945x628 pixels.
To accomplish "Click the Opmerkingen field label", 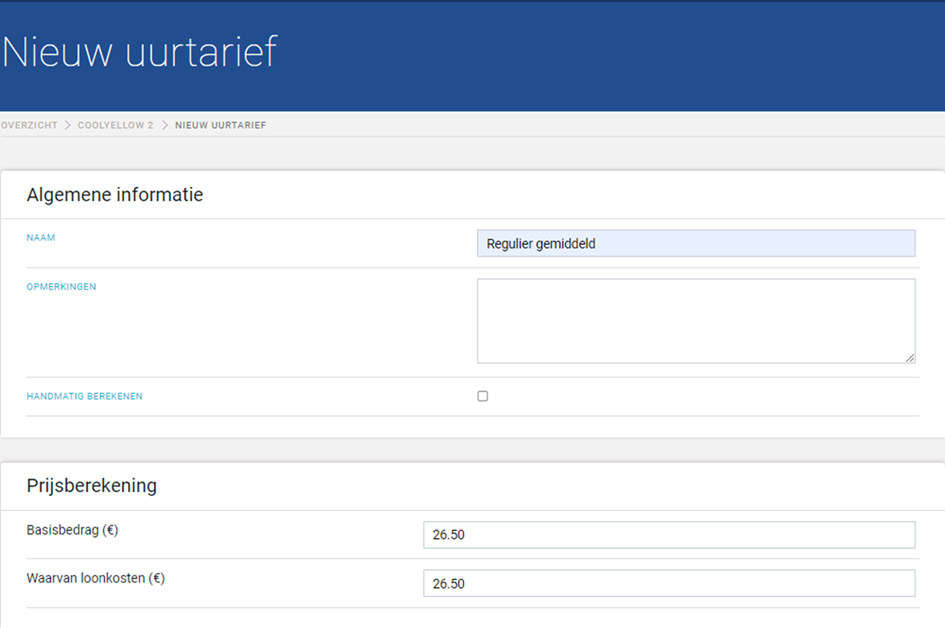I will point(61,287).
